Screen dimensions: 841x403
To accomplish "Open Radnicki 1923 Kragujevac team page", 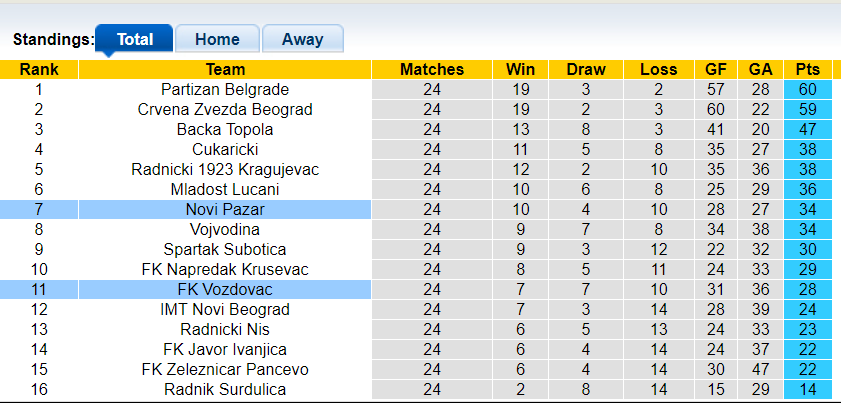I will (x=225, y=169).
